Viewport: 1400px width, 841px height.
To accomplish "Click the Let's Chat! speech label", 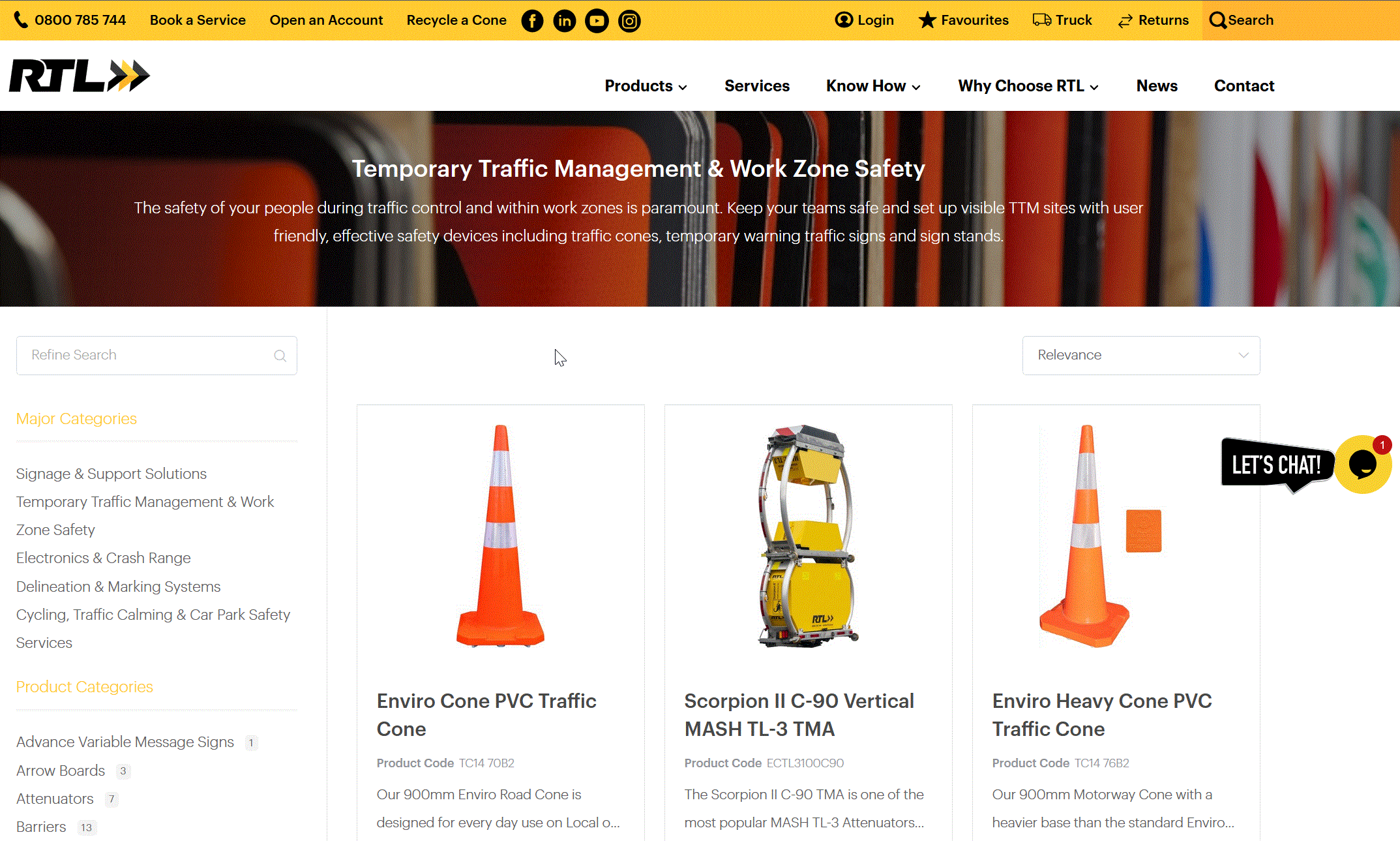I will pos(1277,465).
